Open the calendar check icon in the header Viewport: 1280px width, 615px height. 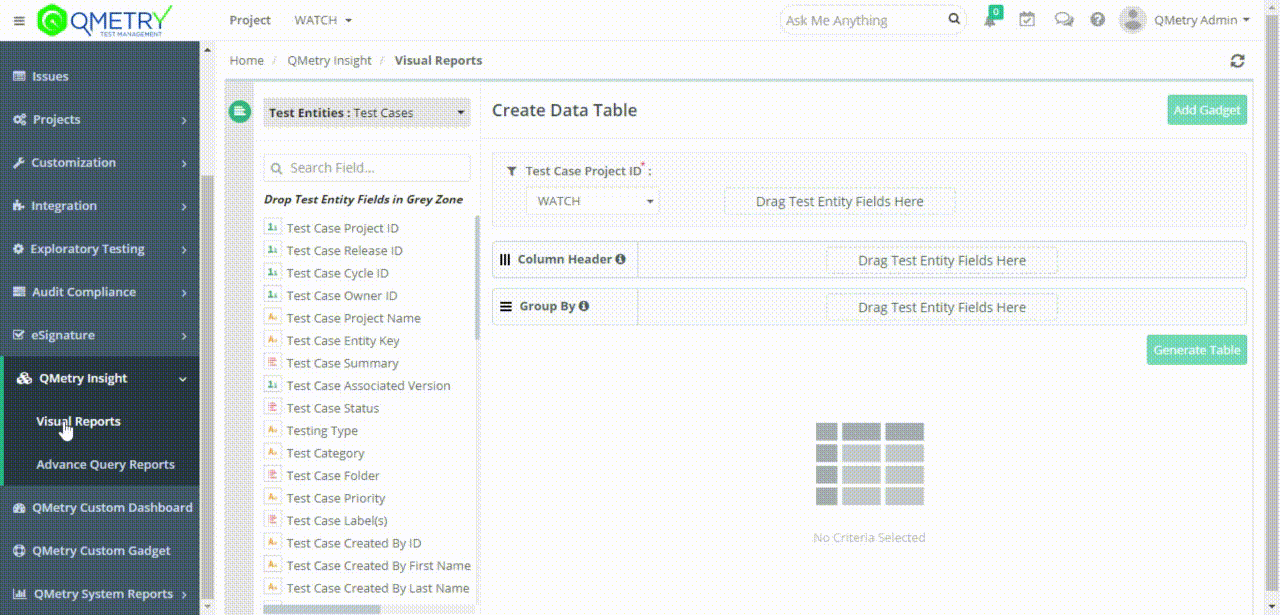point(1027,20)
